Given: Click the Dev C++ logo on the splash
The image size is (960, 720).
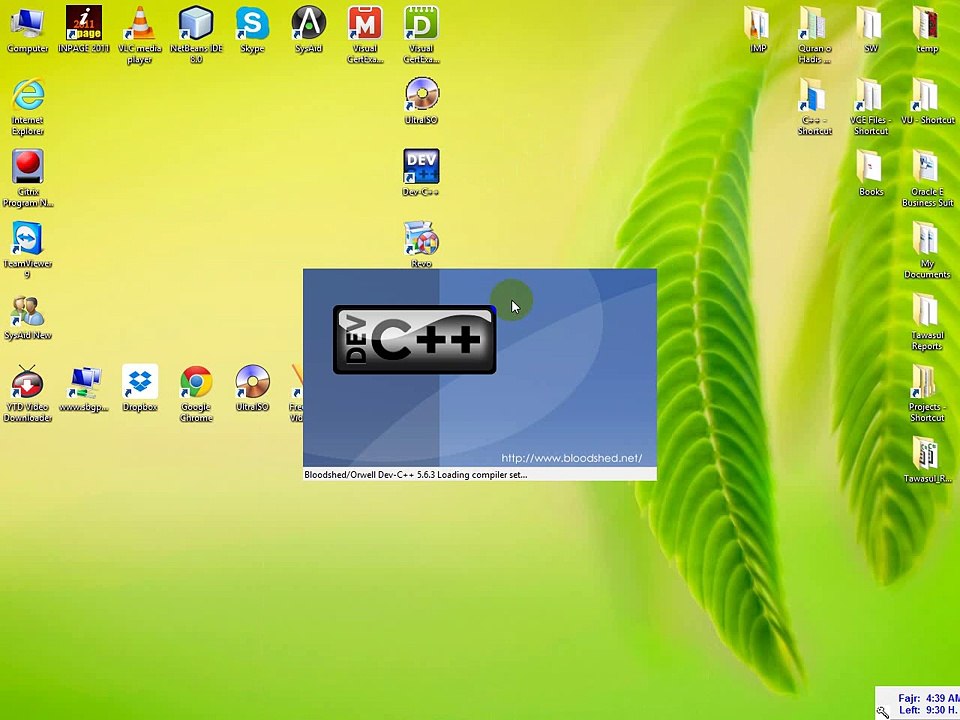Looking at the screenshot, I should [x=414, y=340].
